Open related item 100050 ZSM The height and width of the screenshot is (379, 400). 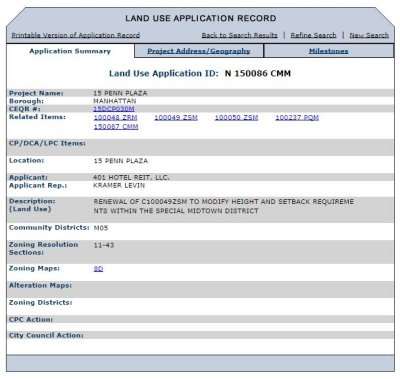coord(237,117)
